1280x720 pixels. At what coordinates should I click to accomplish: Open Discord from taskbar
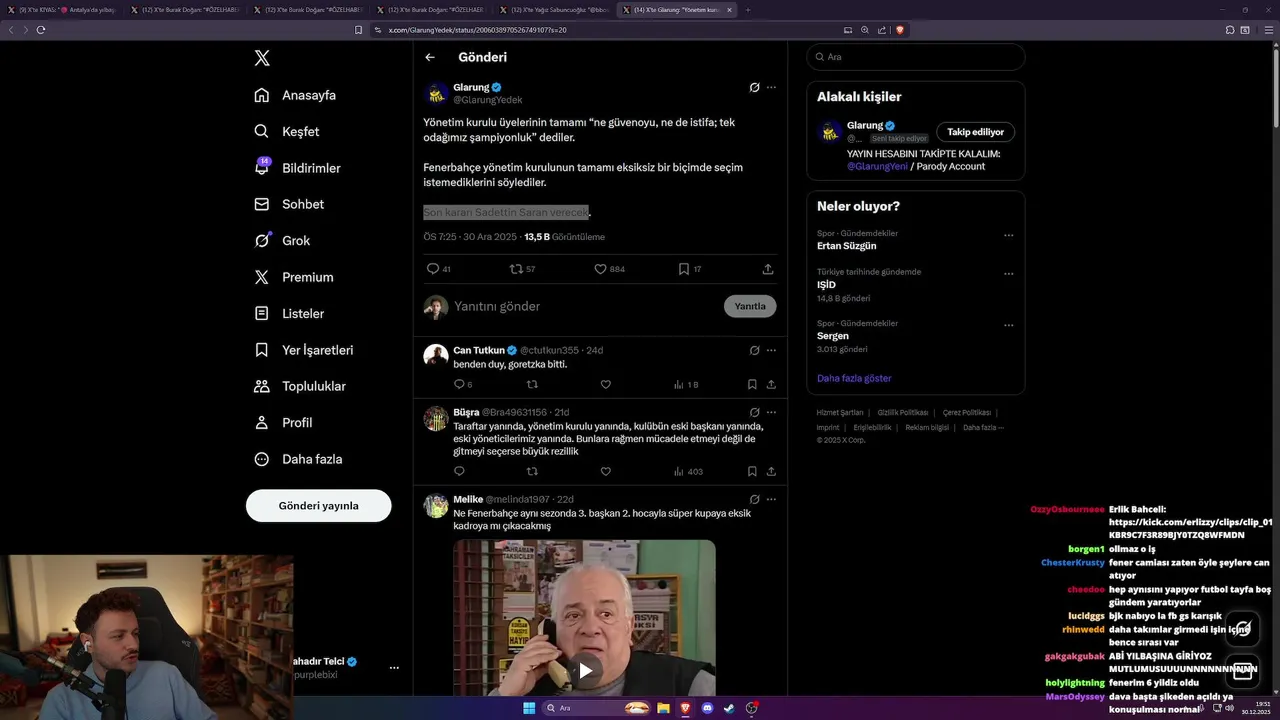click(708, 708)
